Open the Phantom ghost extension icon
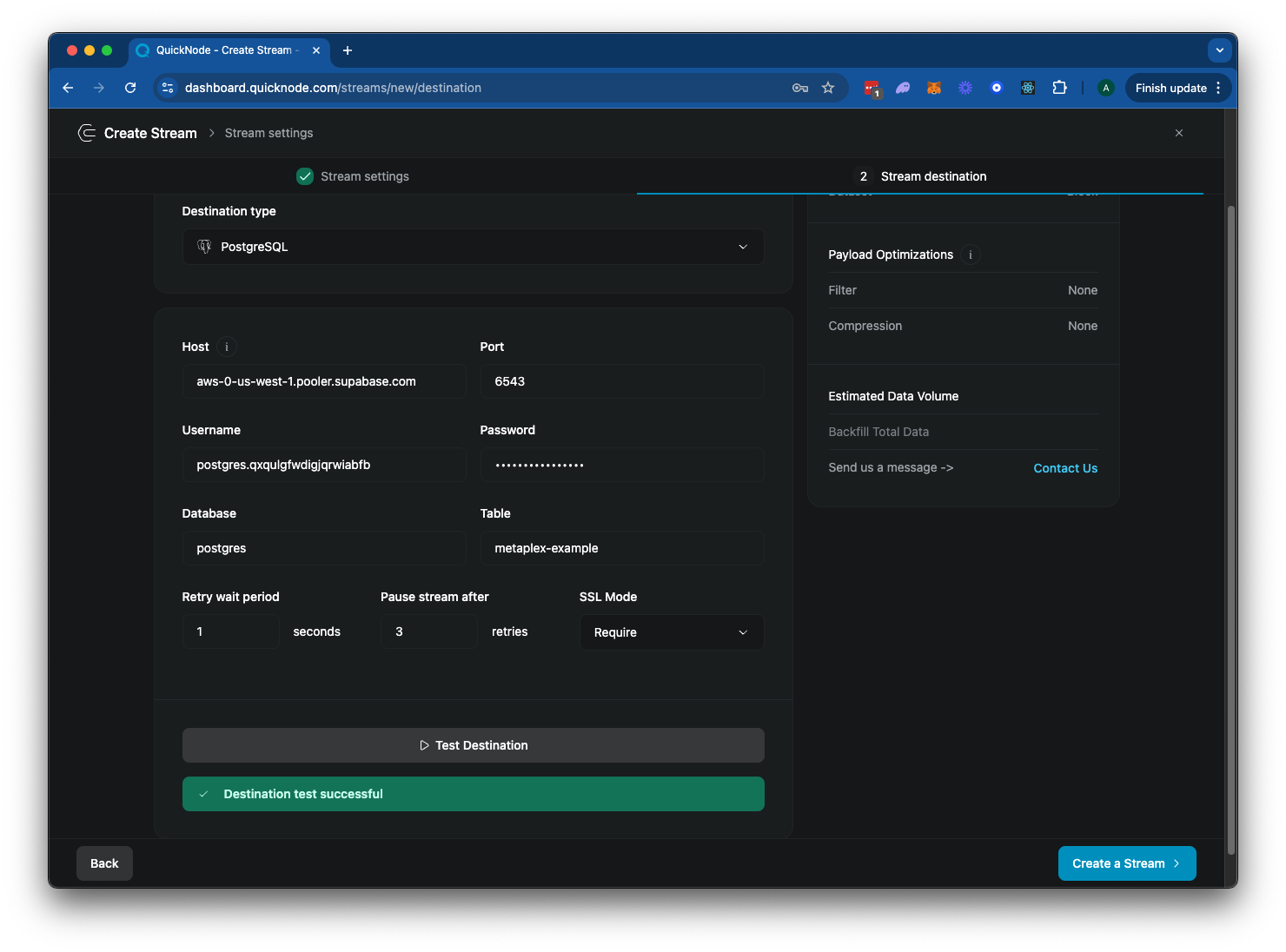Viewport: 1286px width, 952px height. [x=903, y=88]
